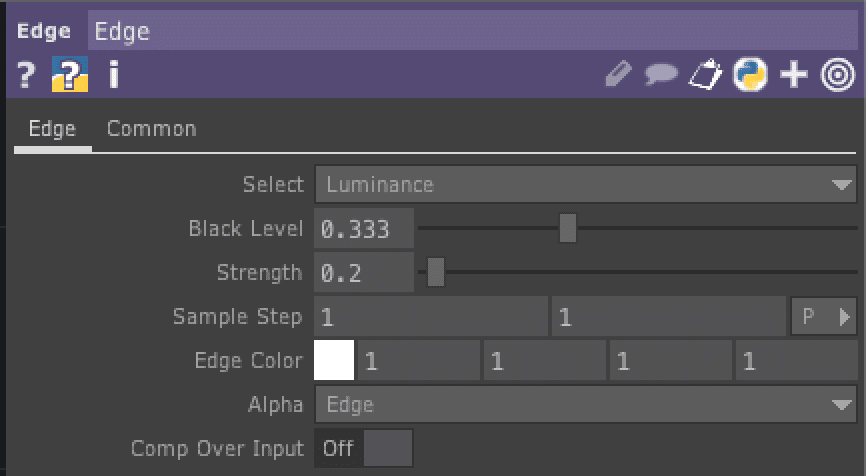
Task: Click the Black Level value field
Action: tap(364, 229)
